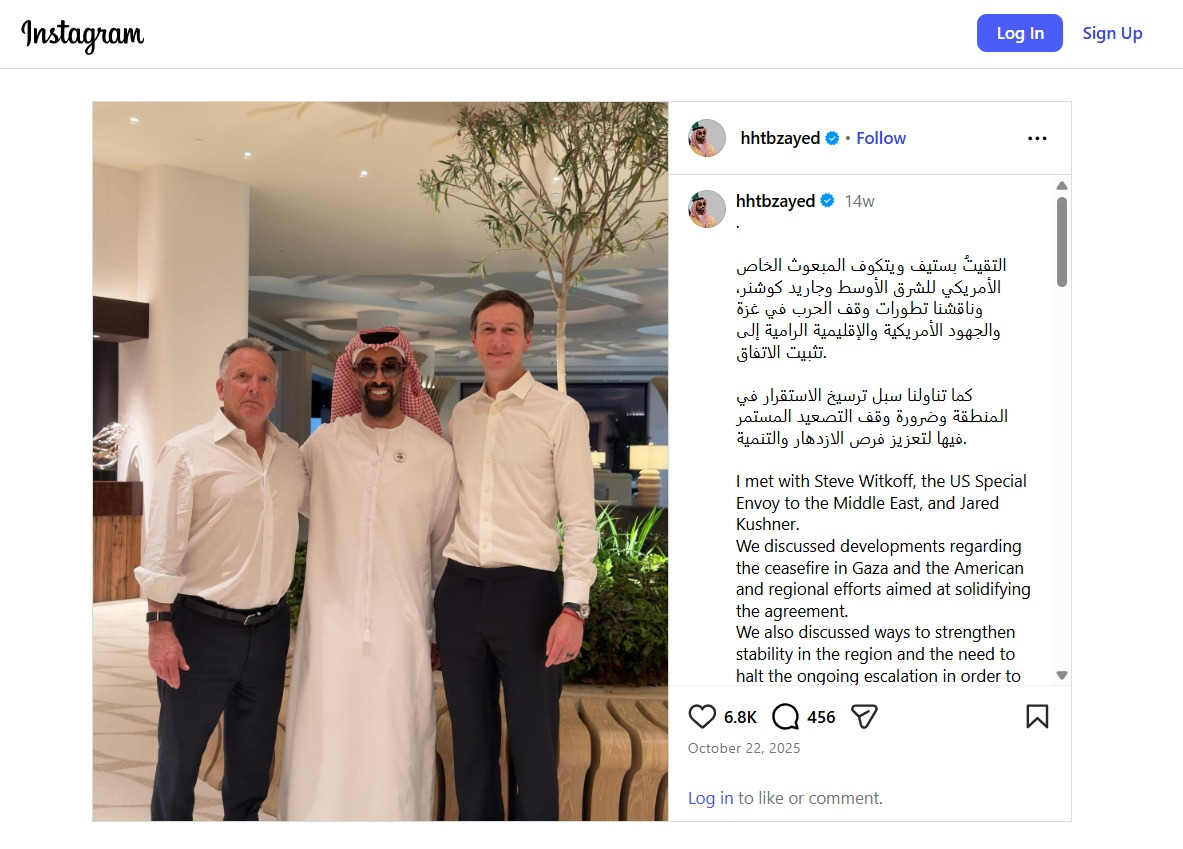Click the hhtbzayed username above the caption
The height and width of the screenshot is (849, 1183).
775,201
